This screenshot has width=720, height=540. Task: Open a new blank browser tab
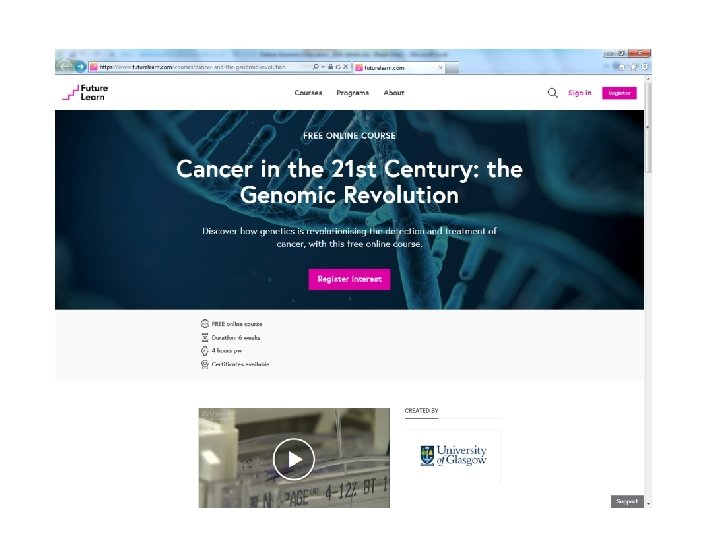coord(452,68)
